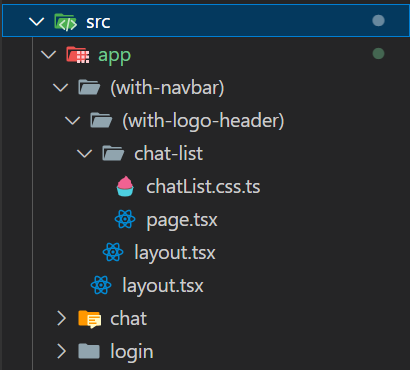Select the chat-list folder label
Image resolution: width=410 pixels, height=370 pixels.
coord(169,153)
